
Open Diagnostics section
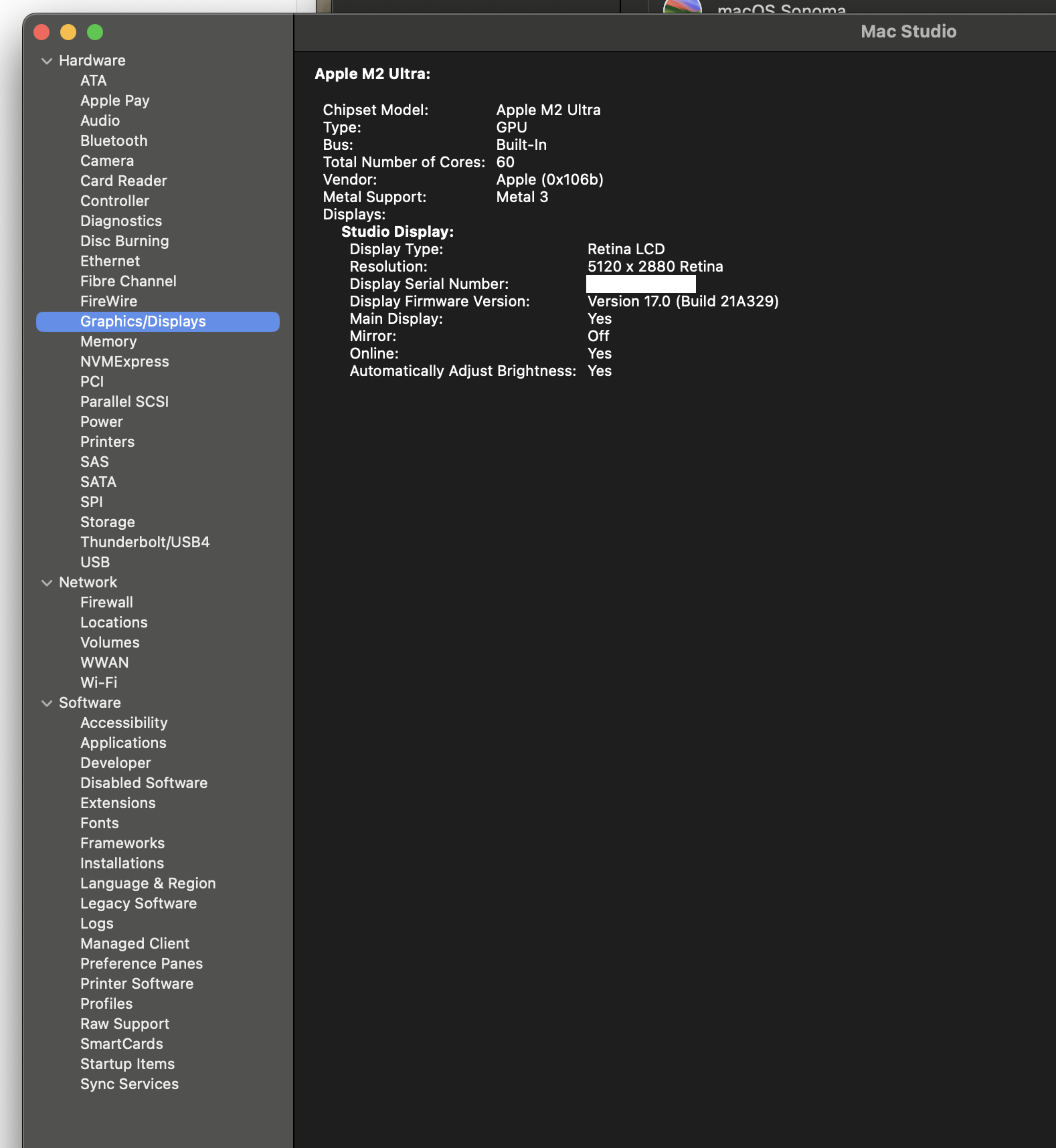click(121, 221)
